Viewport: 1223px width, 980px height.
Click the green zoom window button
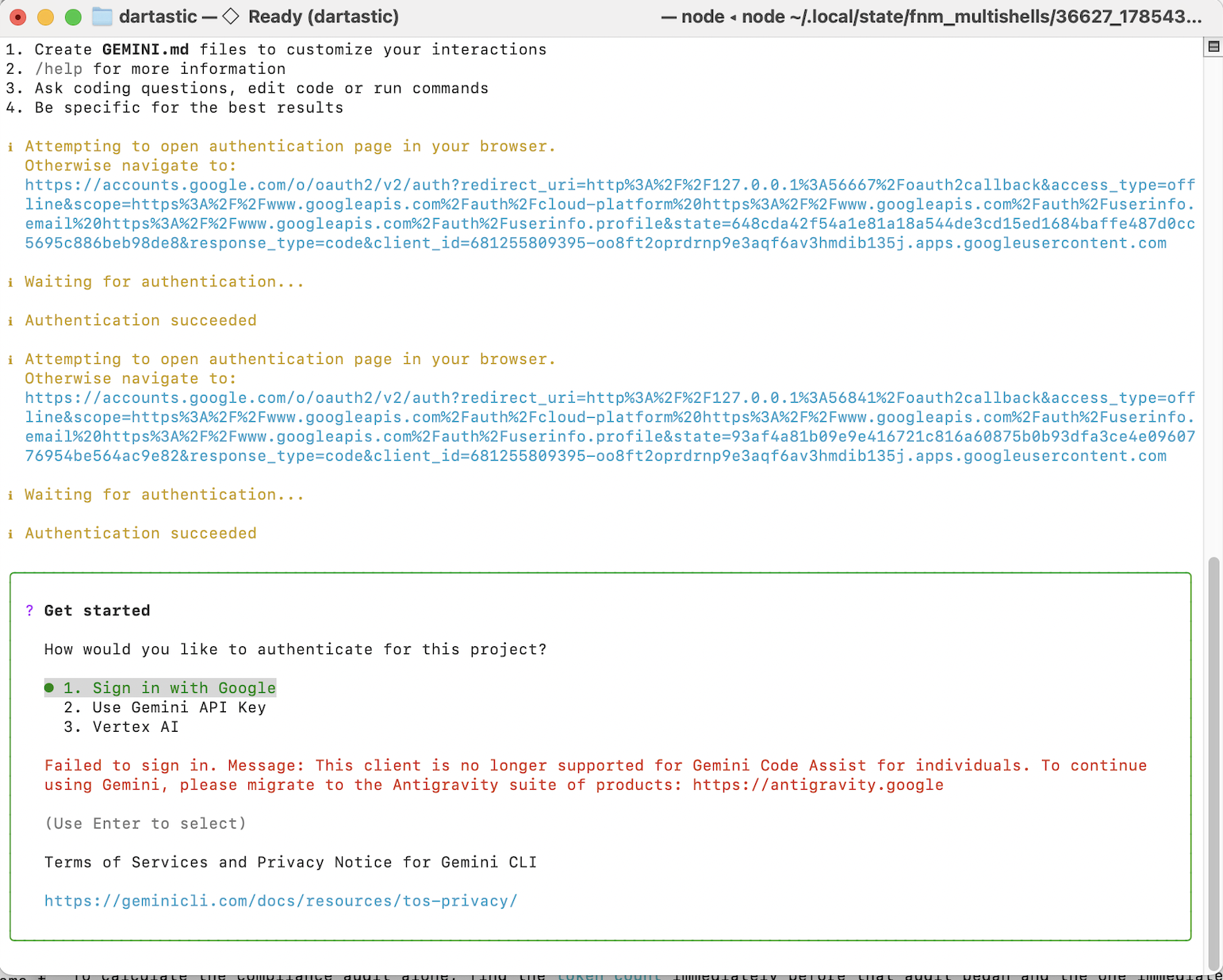[x=73, y=17]
